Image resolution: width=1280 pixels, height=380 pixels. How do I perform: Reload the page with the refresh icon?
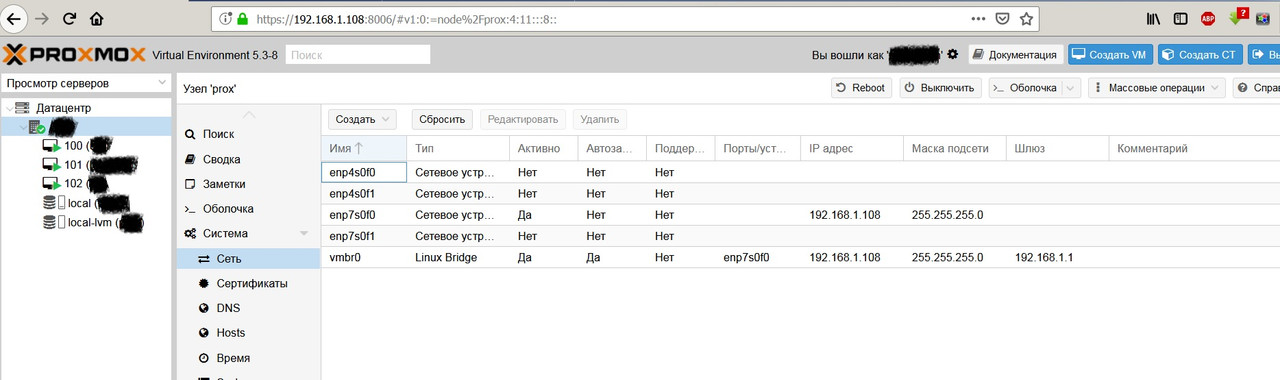coord(69,18)
